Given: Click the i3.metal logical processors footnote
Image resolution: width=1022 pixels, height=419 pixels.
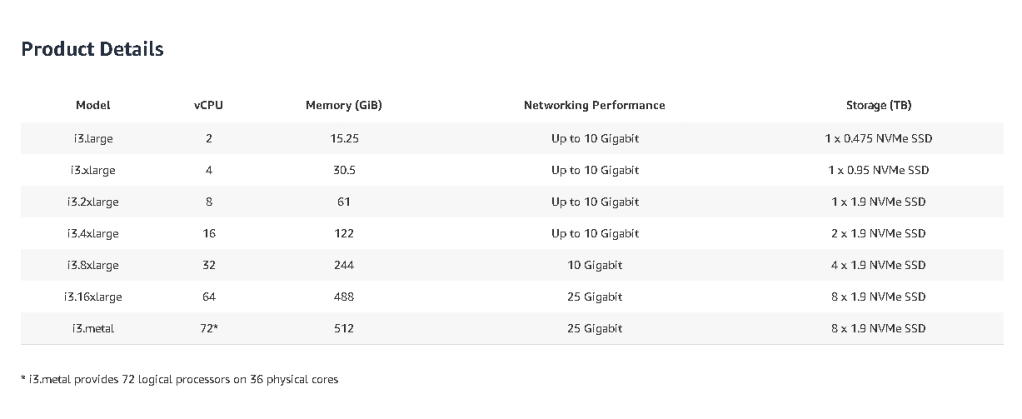Looking at the screenshot, I should pyautogui.click(x=179, y=380).
